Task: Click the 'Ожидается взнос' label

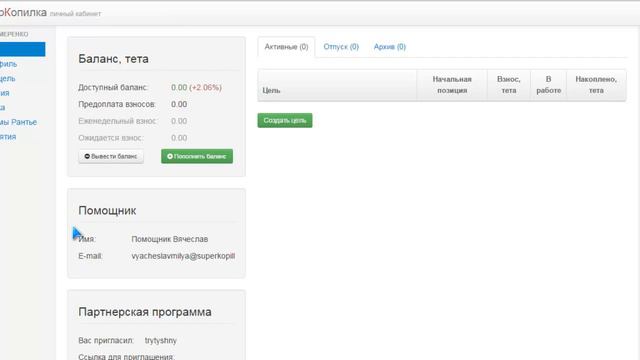Action: [x=111, y=138]
